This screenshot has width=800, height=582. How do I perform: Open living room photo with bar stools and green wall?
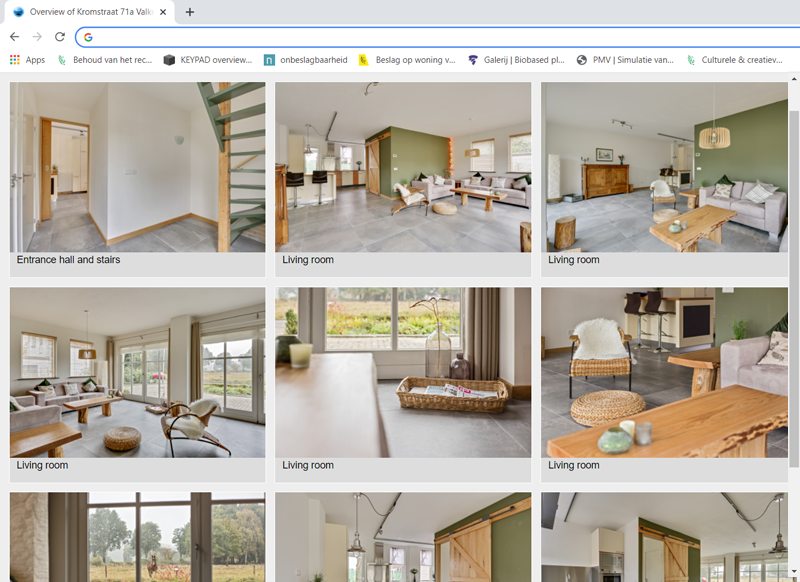pyautogui.click(x=403, y=167)
